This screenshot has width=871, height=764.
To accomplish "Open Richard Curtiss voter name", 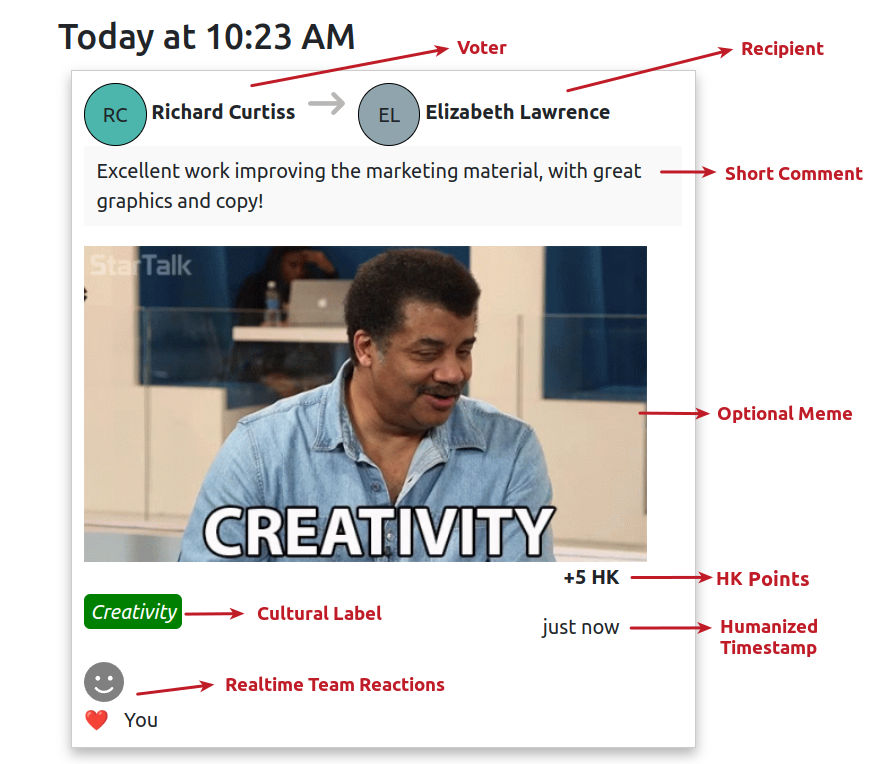I will point(223,112).
